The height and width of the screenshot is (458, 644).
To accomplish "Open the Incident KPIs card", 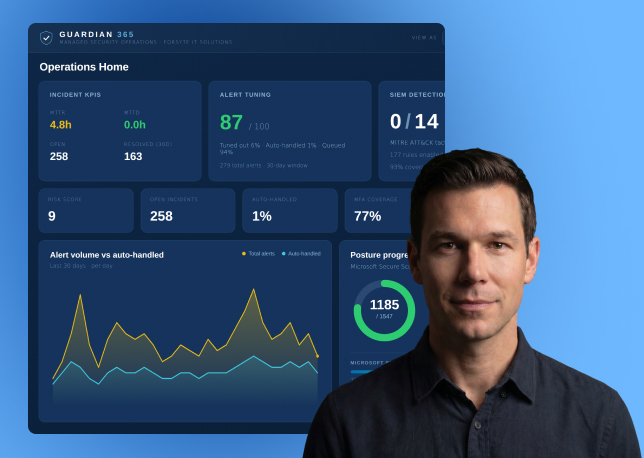I will click(120, 131).
